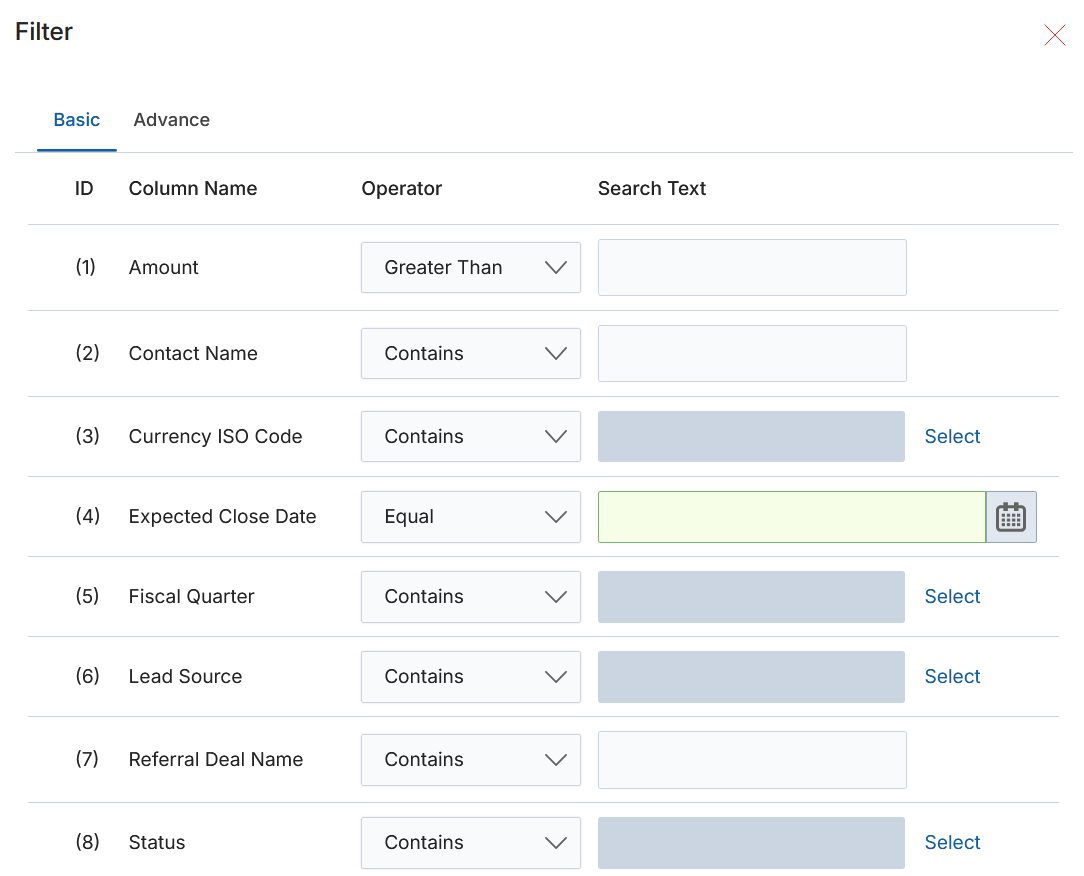Click Select link for Status

pos(952,842)
